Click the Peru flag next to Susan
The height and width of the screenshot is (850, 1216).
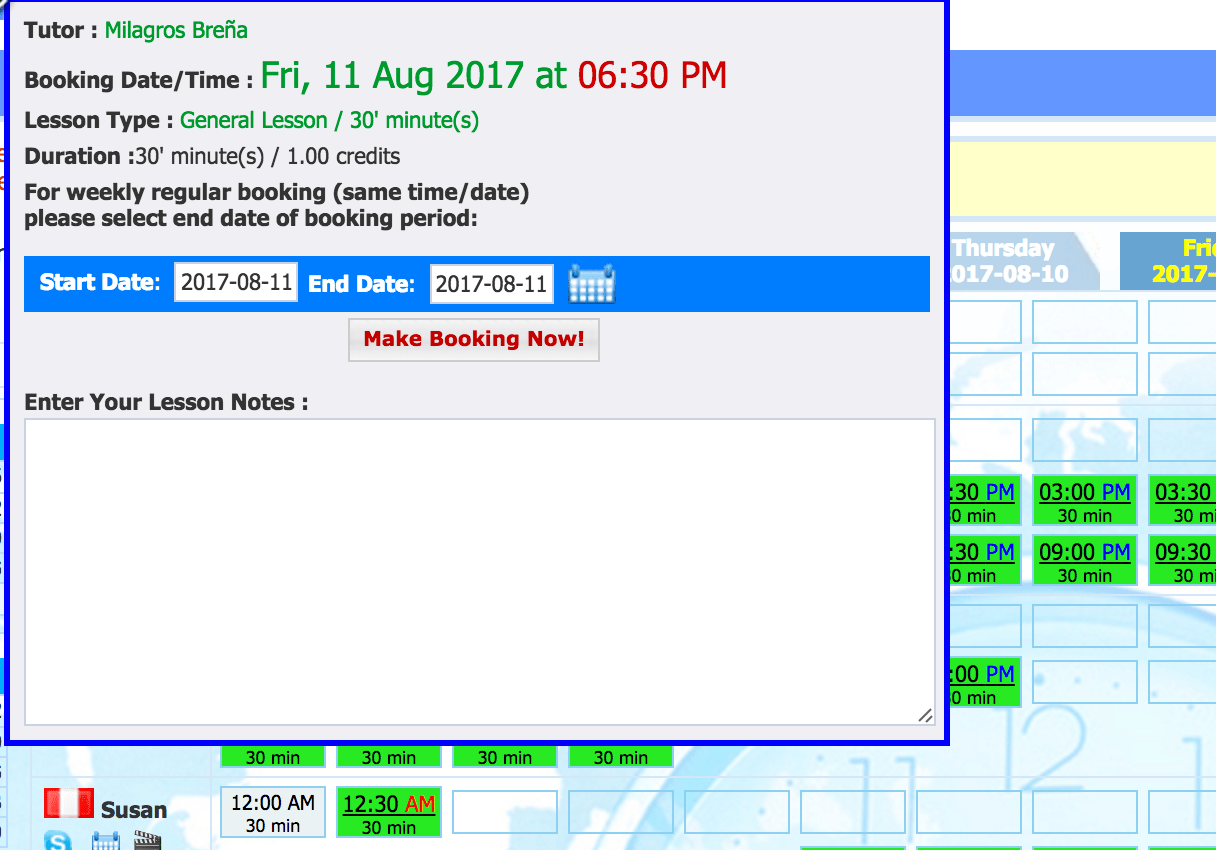coord(69,804)
